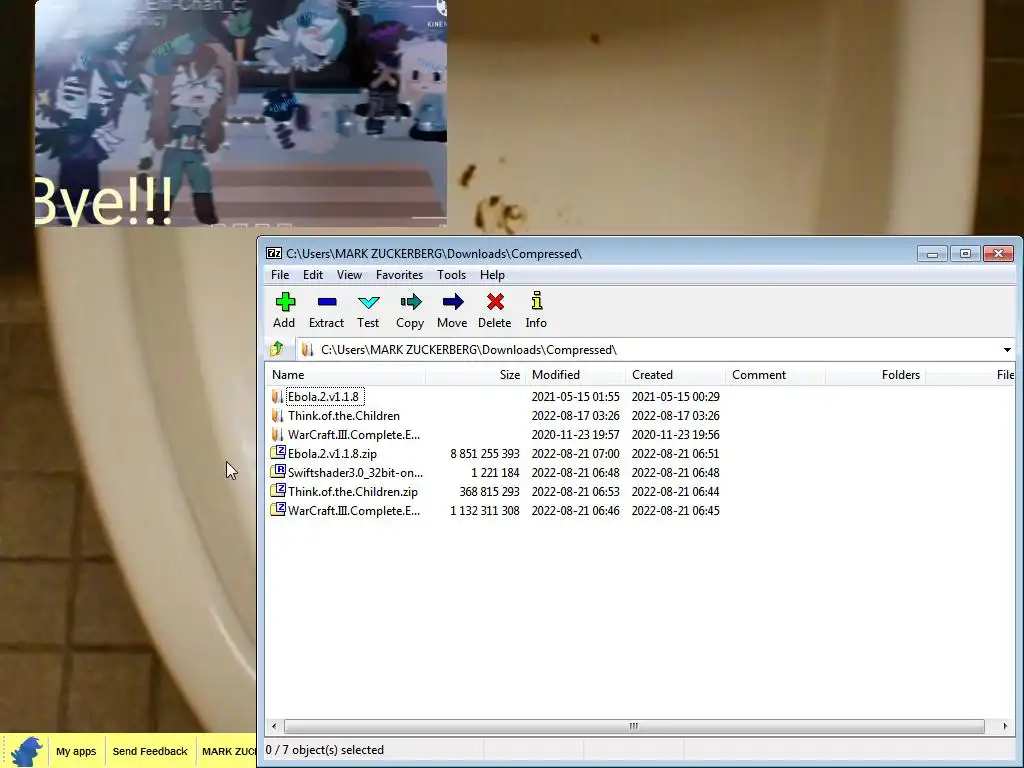This screenshot has height=768, width=1024.
Task: Click the blue hedgehog icon in bottom bar
Action: pyautogui.click(x=26, y=751)
